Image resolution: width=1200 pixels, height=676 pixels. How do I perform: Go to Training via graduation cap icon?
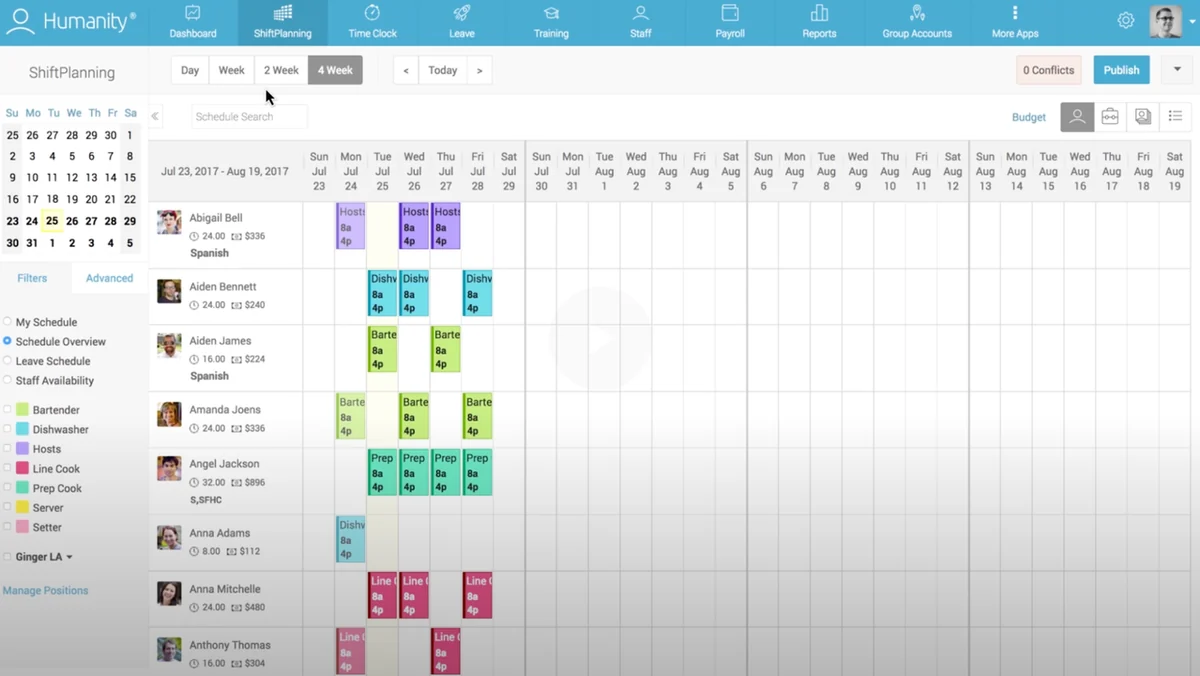pos(551,14)
